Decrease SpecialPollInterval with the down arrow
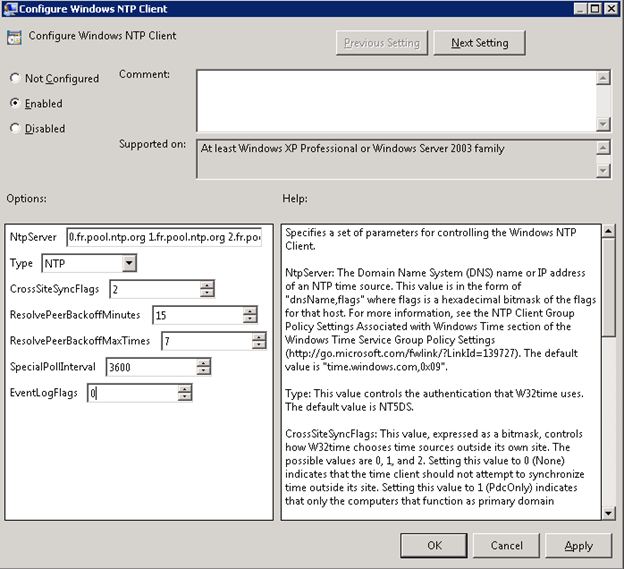The height and width of the screenshot is (569, 624). [x=203, y=371]
